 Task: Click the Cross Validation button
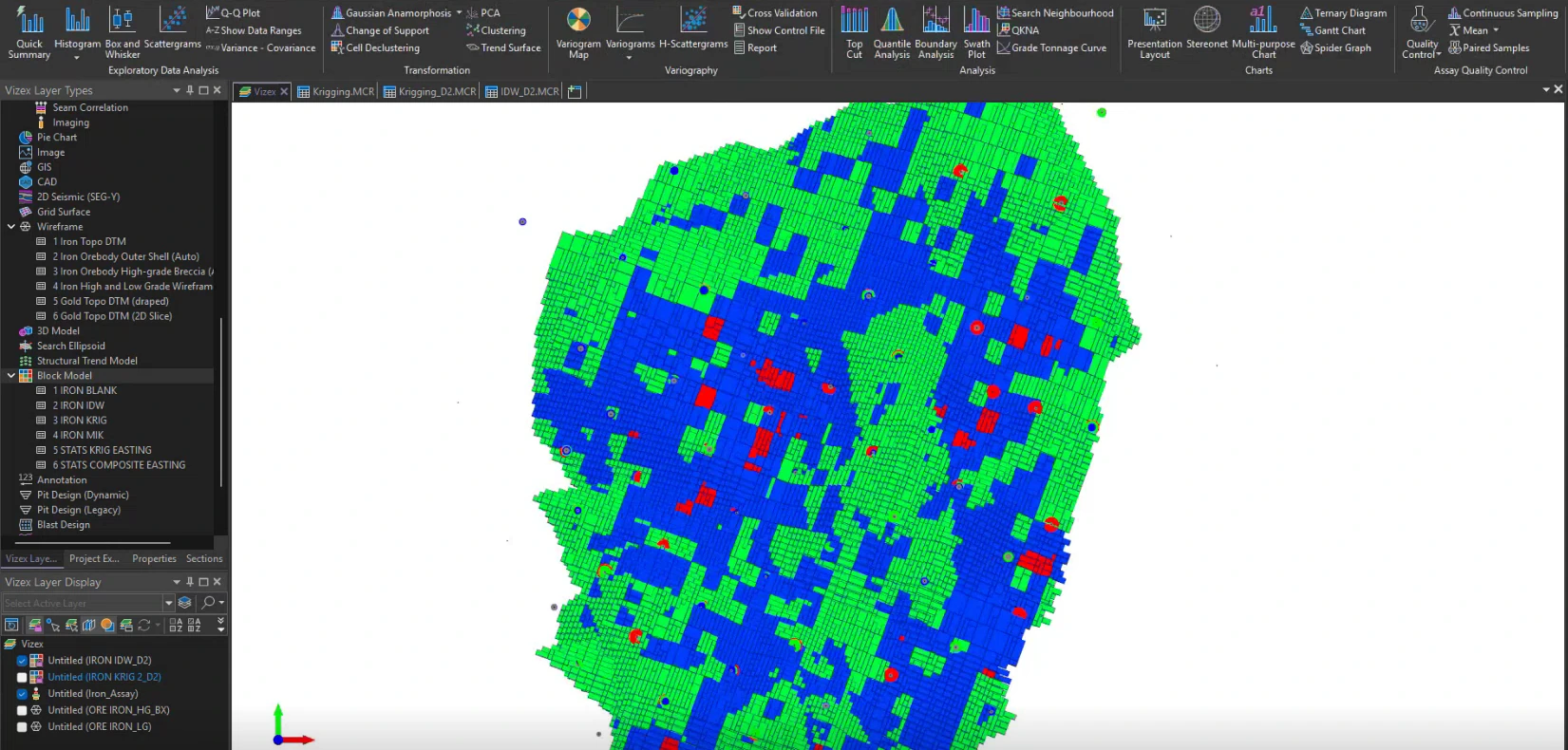pos(774,13)
